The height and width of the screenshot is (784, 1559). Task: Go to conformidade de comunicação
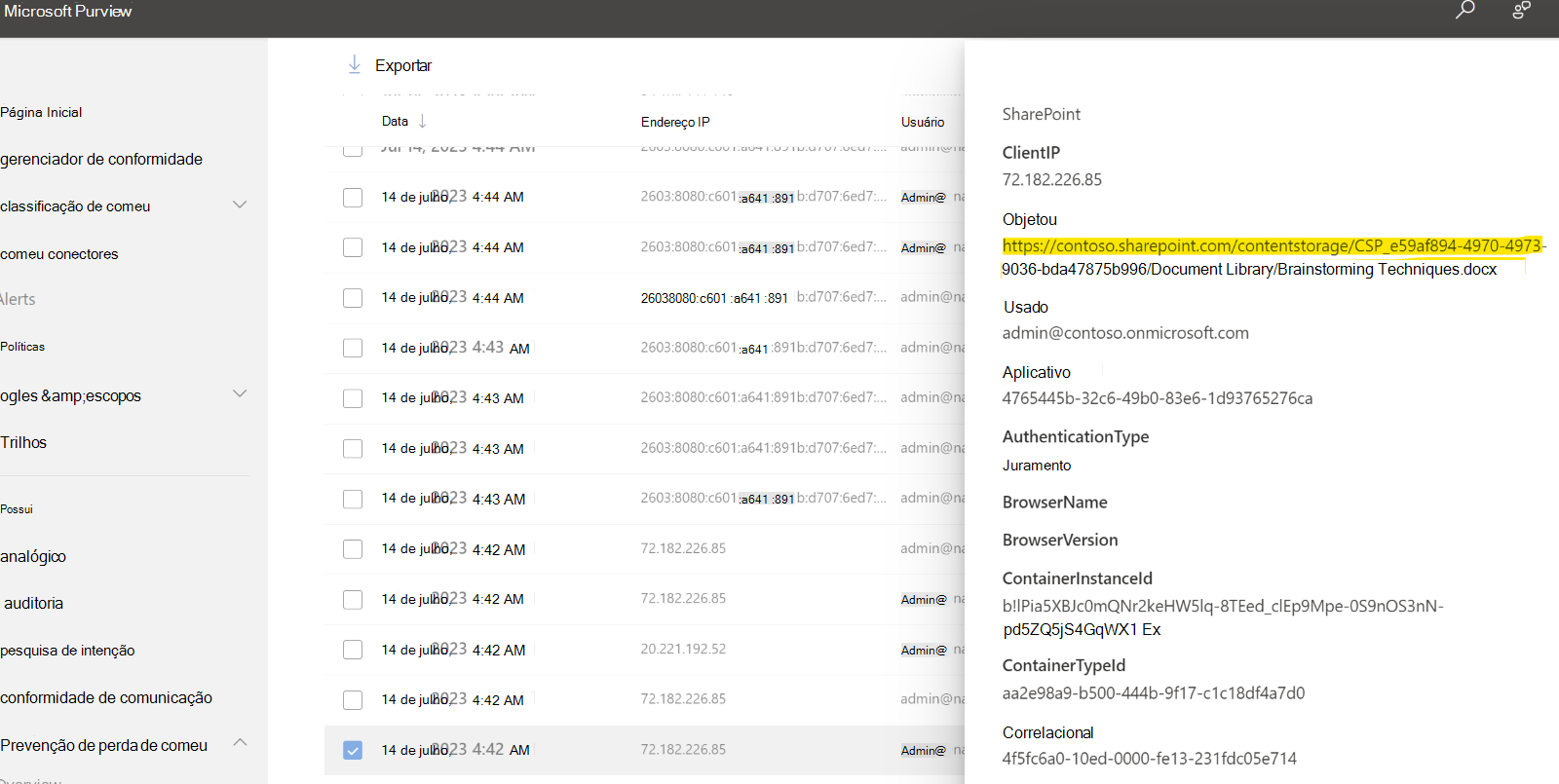(x=106, y=697)
